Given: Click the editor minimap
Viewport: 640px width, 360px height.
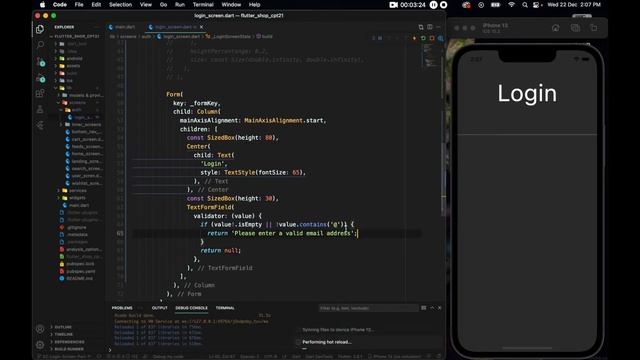Looking at the screenshot, I should (430, 55).
